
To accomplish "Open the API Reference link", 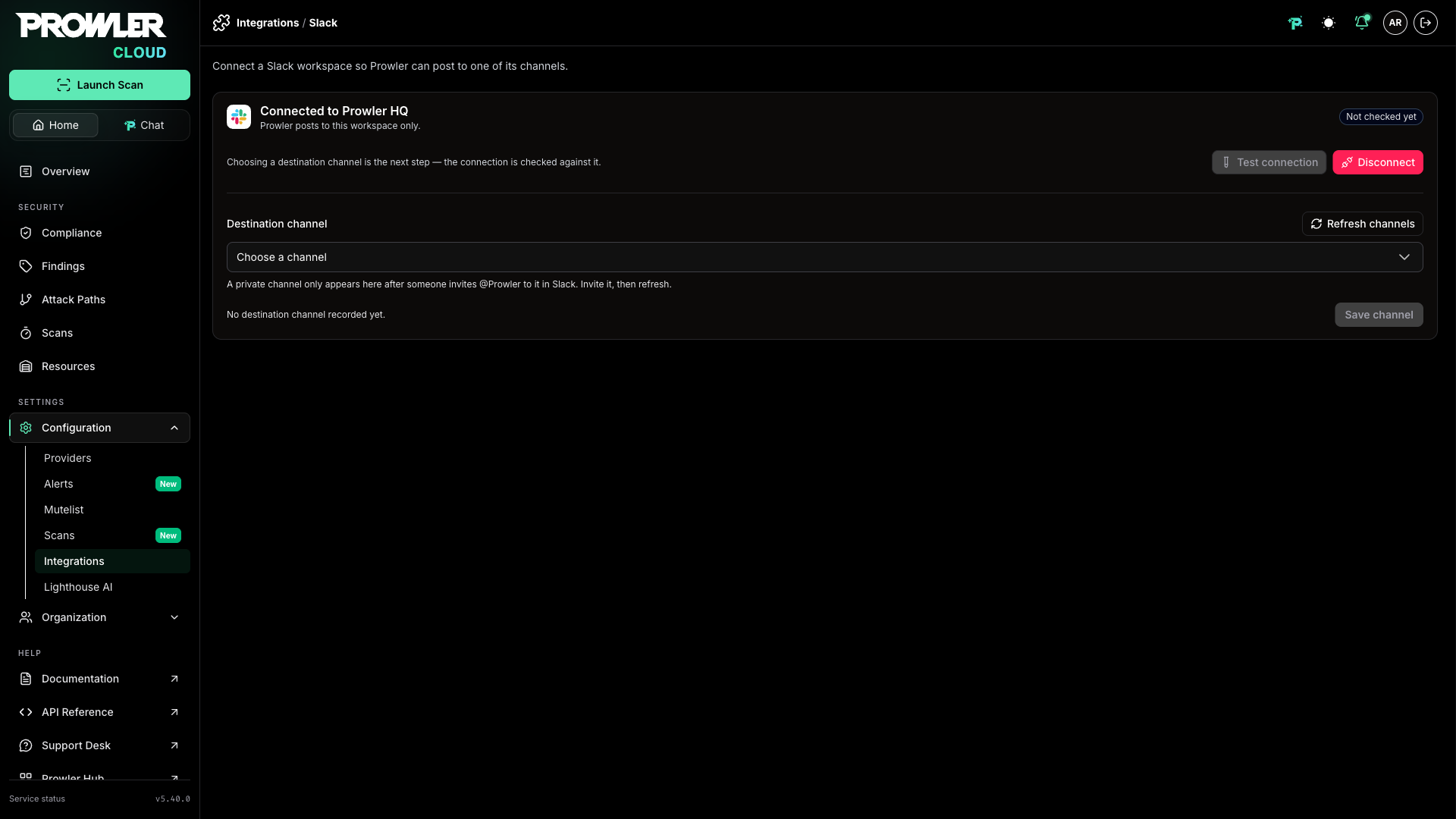I will click(99, 712).
